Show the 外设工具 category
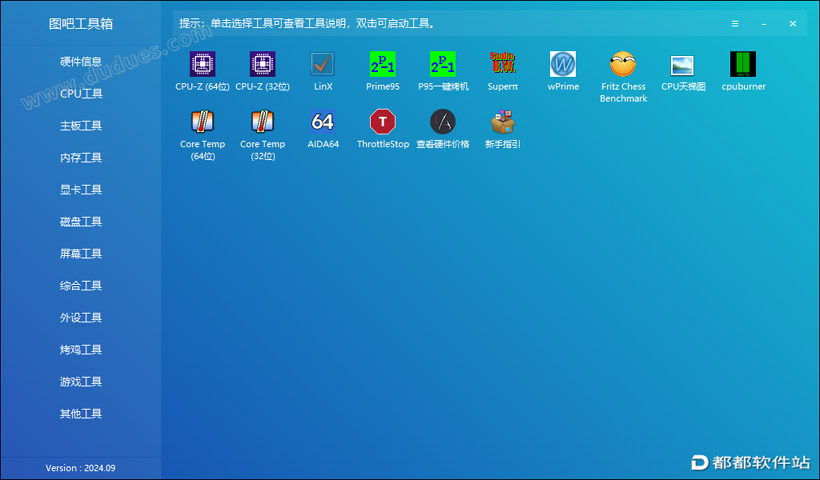820x480 pixels. (x=81, y=317)
